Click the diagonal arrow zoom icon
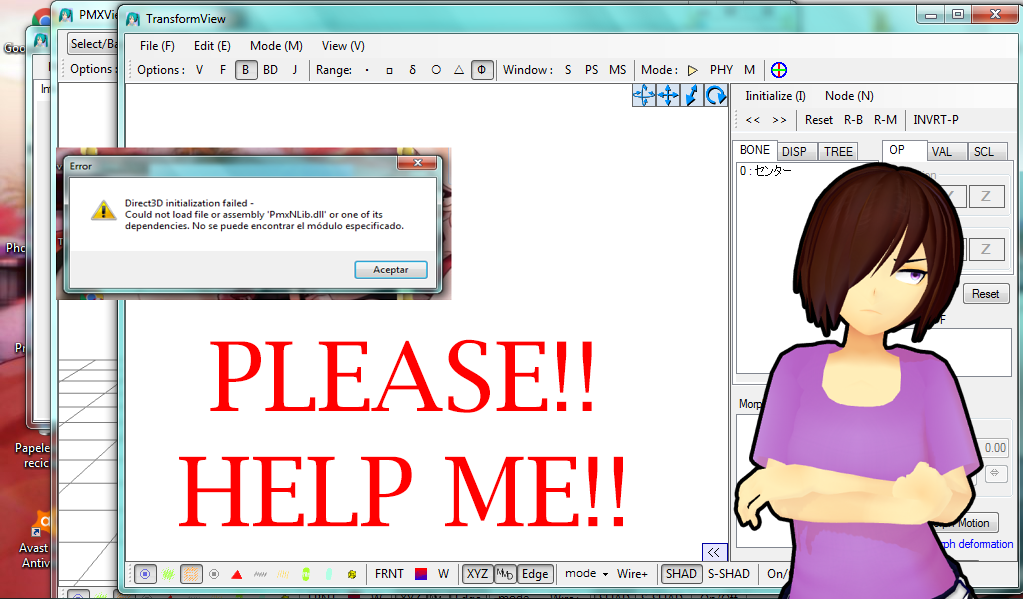This screenshot has width=1023, height=599. pos(692,95)
